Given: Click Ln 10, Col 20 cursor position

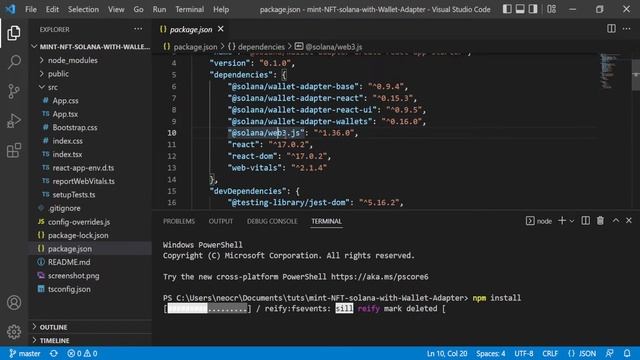Looking at the screenshot, I should pos(447,353).
